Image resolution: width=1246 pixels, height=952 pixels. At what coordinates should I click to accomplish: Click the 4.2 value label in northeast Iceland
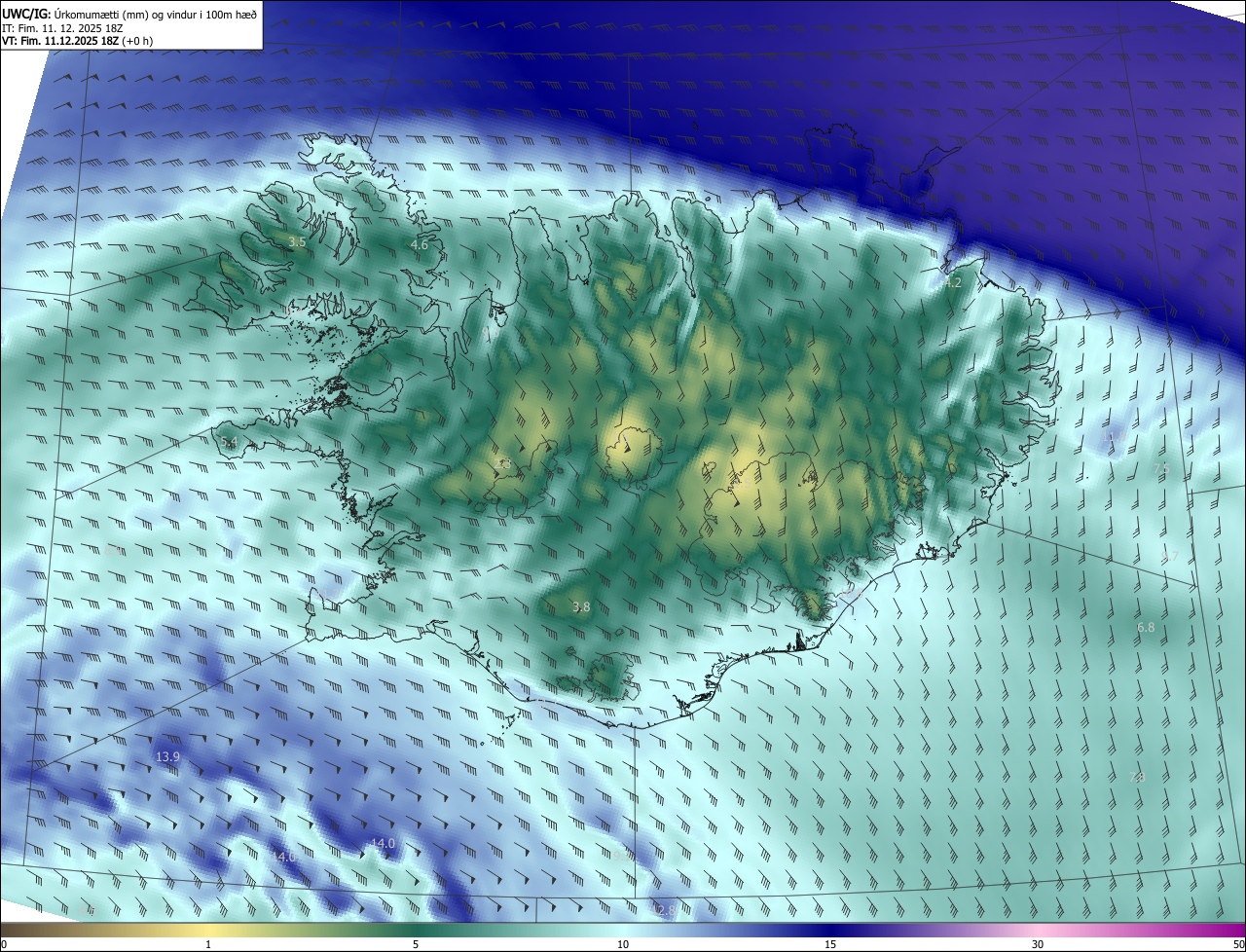coord(953,283)
